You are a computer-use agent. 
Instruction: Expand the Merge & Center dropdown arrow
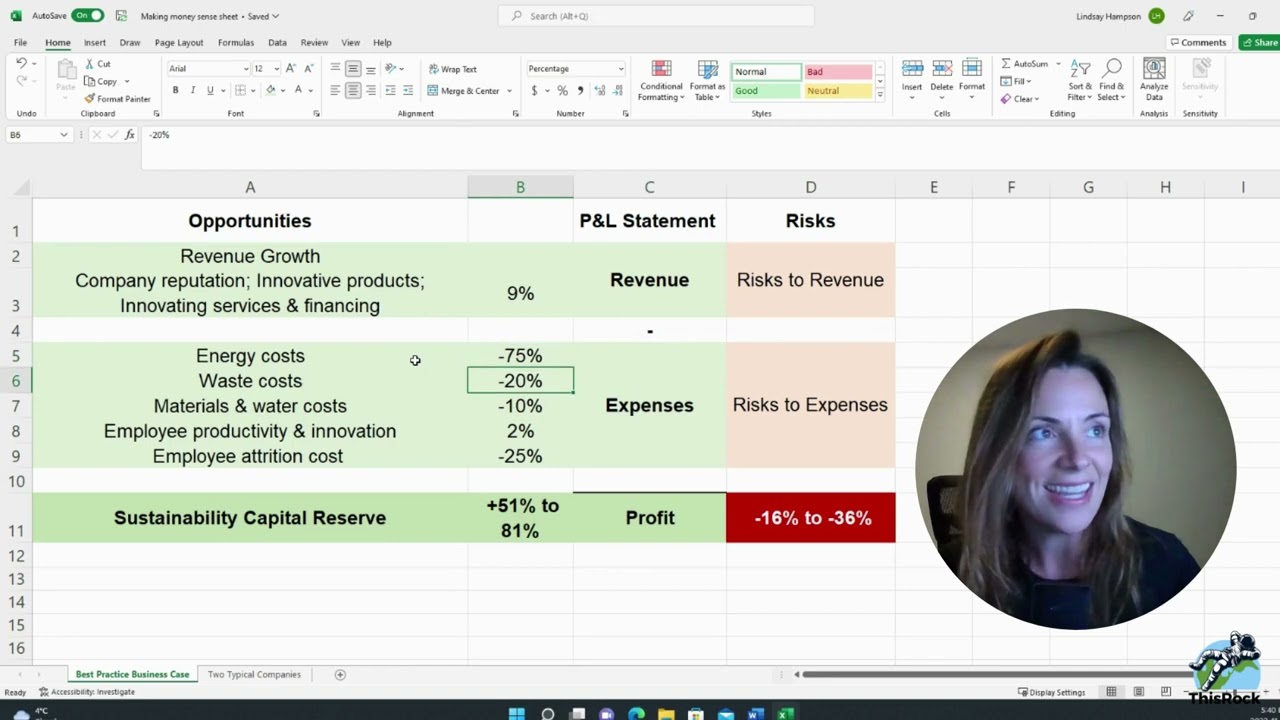click(509, 91)
